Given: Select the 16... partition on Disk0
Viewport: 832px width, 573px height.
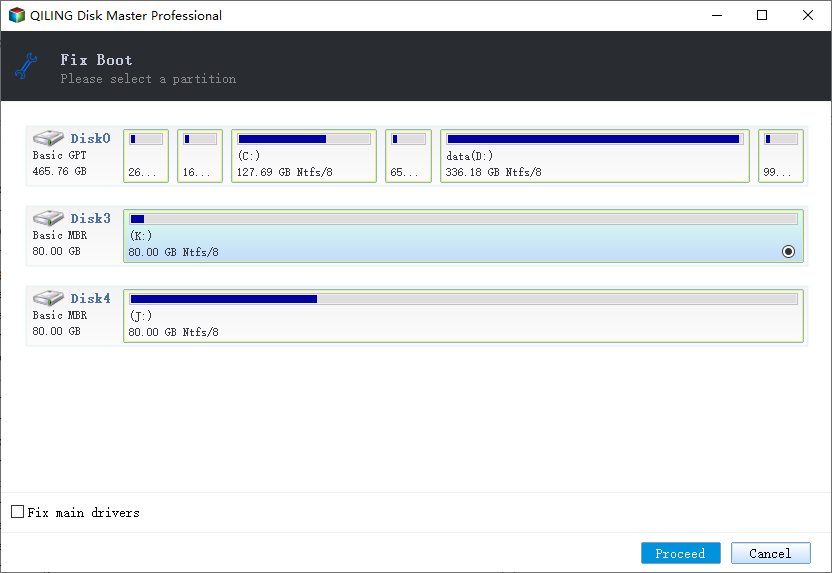Looking at the screenshot, I should click(200, 156).
